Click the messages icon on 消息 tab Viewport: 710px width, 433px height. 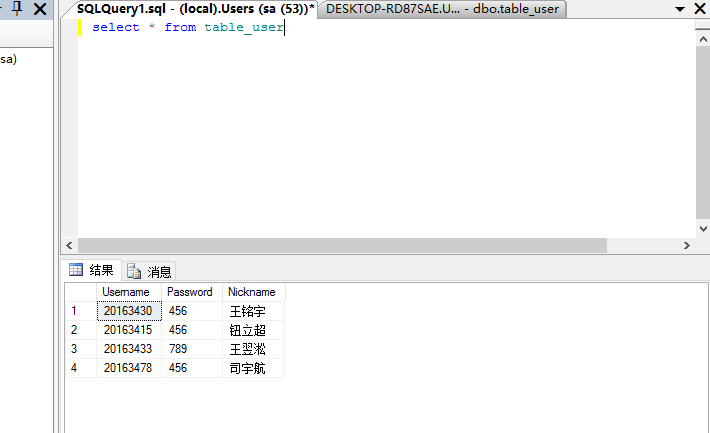point(134,271)
